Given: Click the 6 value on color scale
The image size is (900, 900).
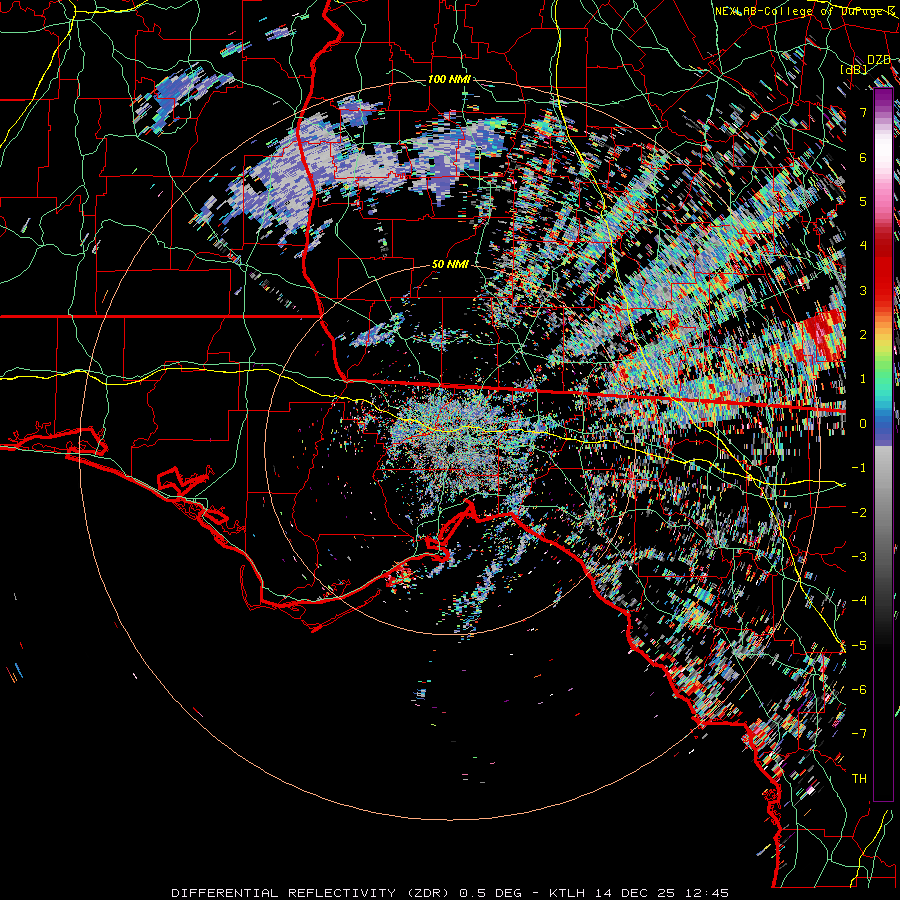Looking at the screenshot, I should [863, 157].
